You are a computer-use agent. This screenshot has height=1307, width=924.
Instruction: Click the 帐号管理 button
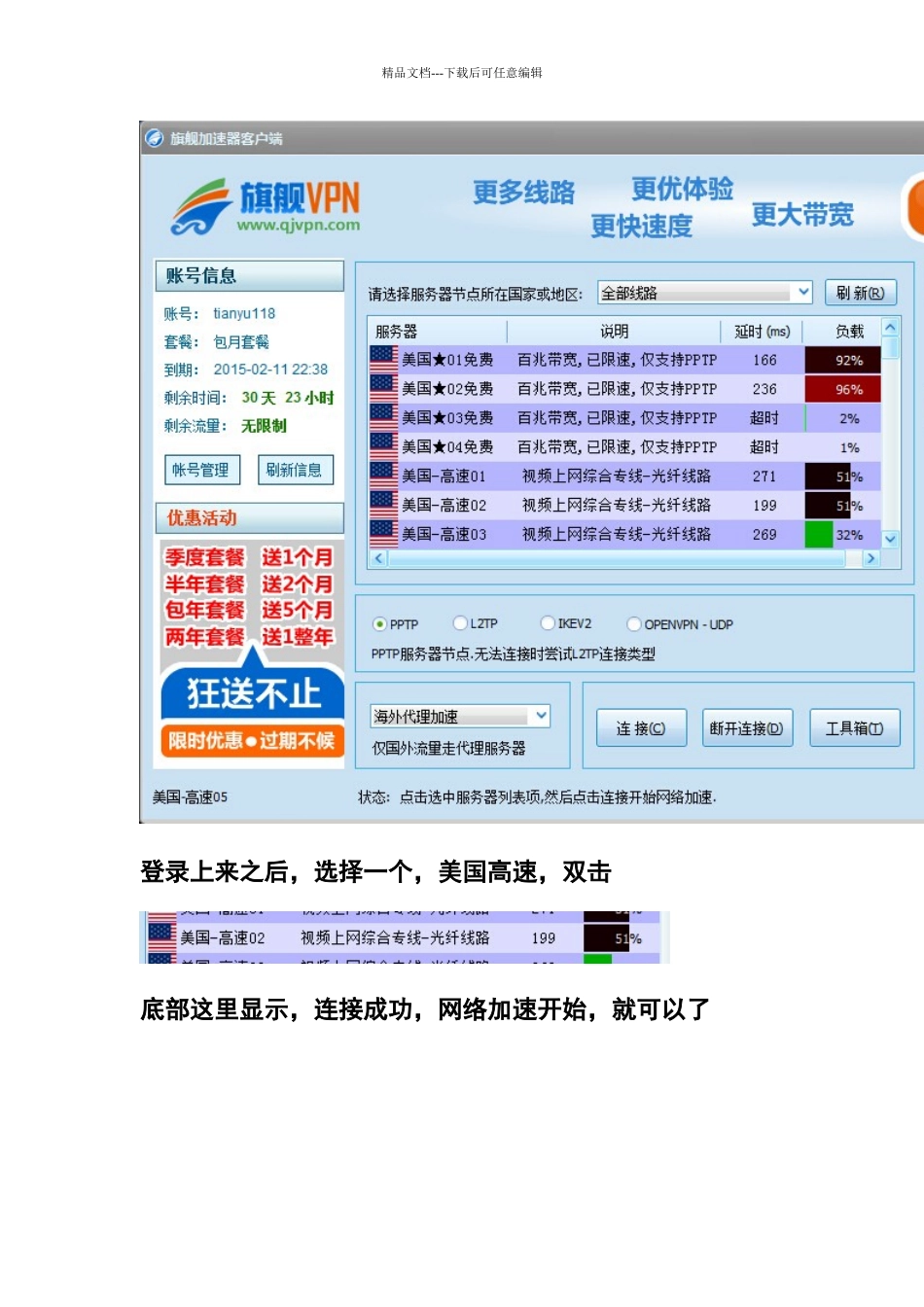click(x=200, y=470)
